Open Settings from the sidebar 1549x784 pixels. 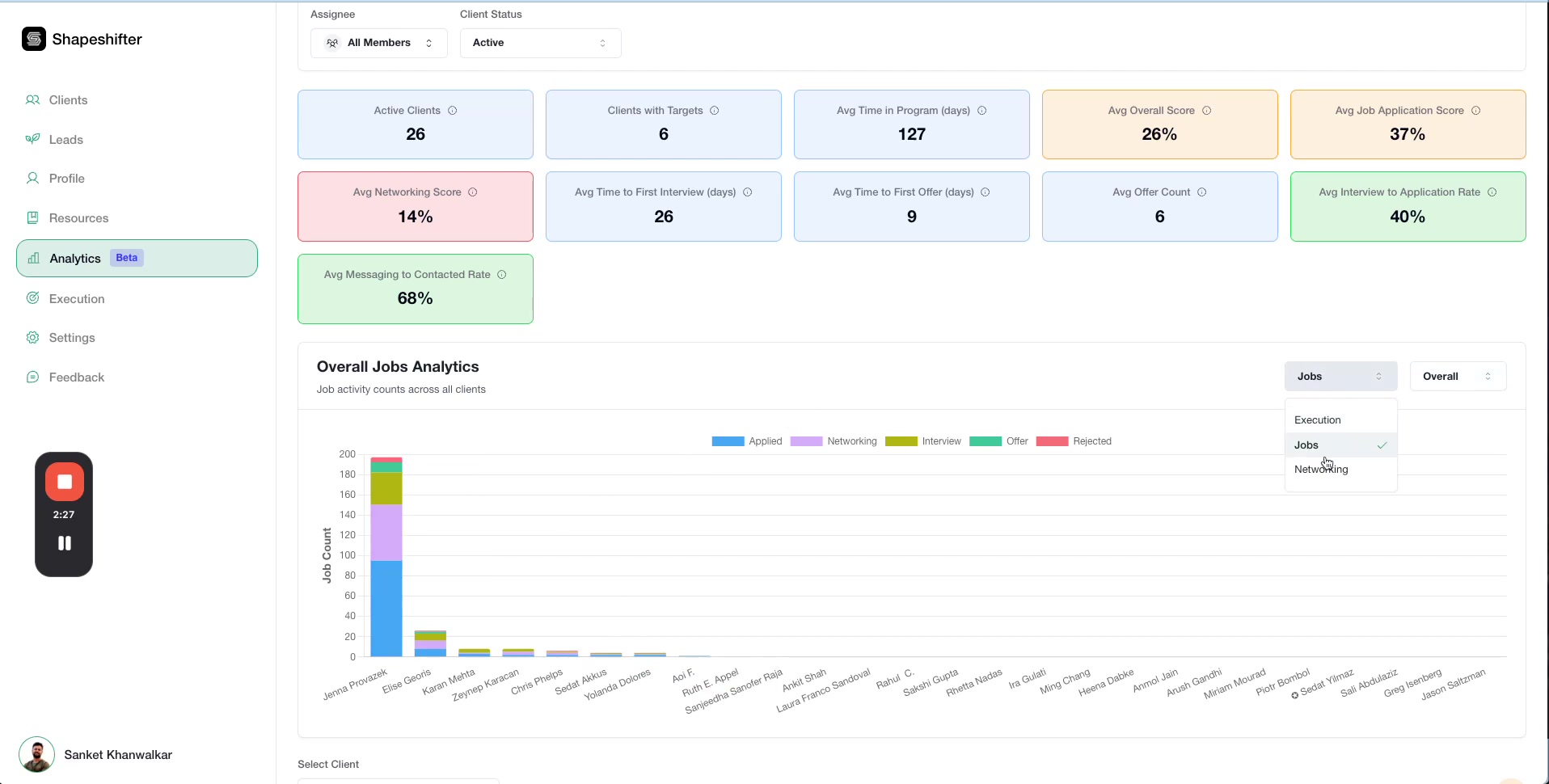(x=71, y=337)
